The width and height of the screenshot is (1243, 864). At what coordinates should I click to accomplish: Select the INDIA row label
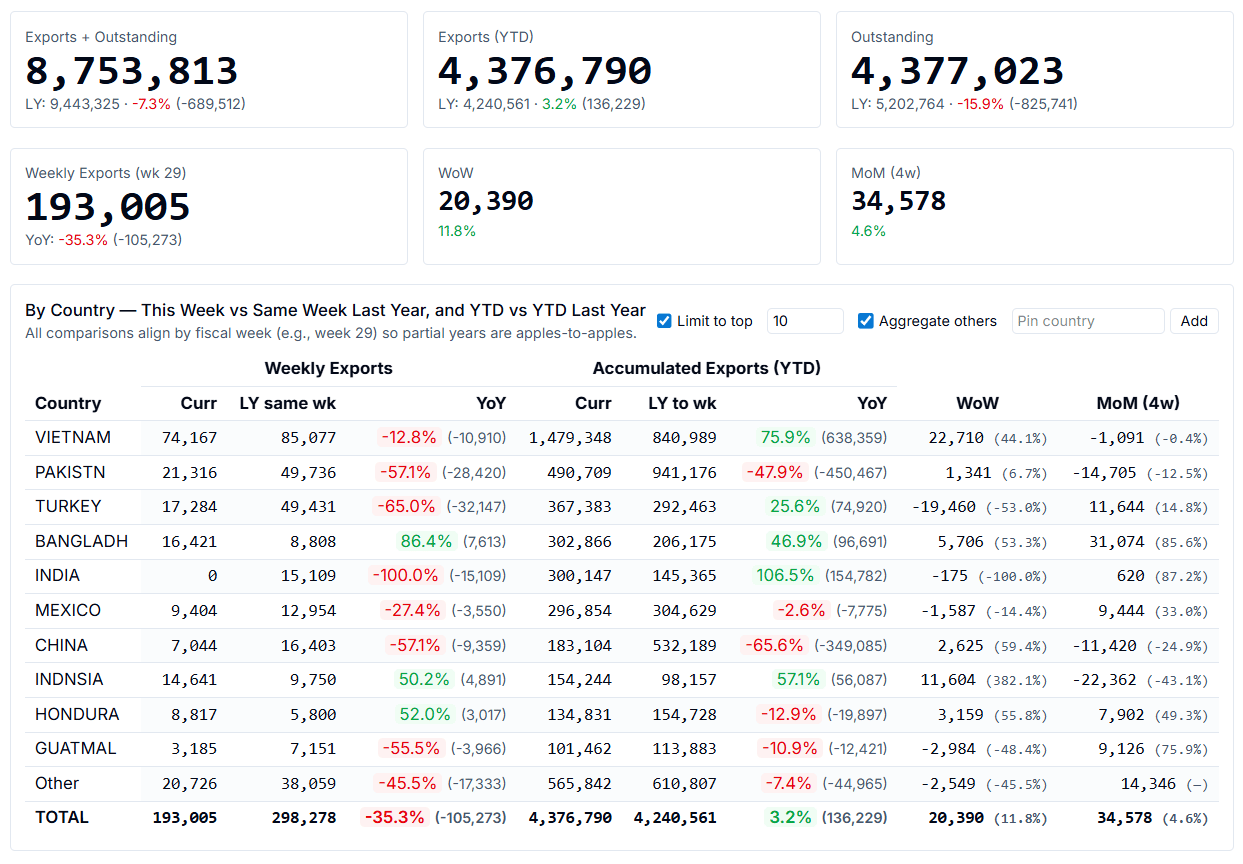(x=57, y=575)
